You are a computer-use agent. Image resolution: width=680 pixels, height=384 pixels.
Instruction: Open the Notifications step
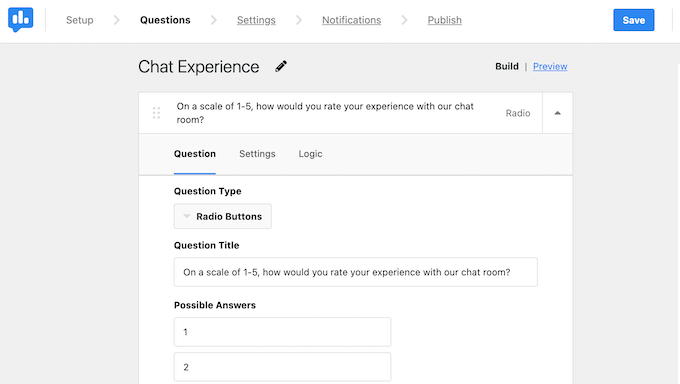click(352, 20)
